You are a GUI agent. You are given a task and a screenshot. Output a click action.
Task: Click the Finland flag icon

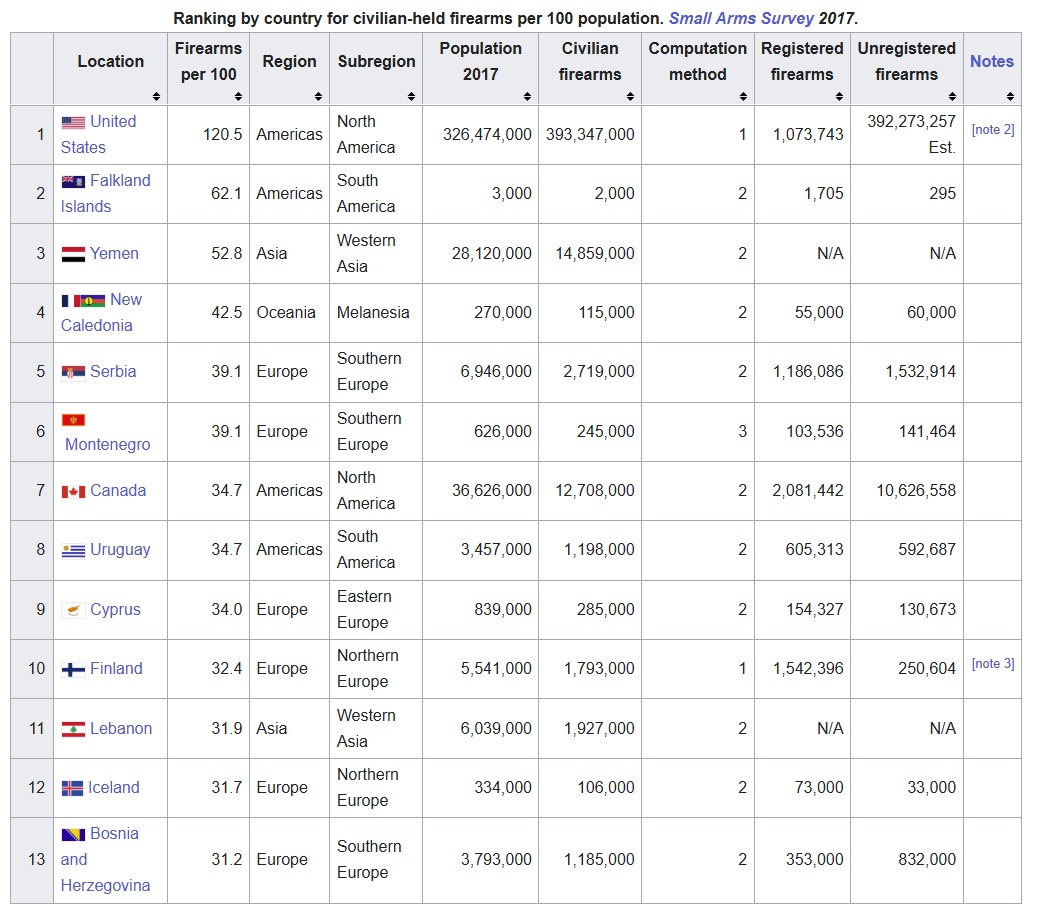(x=73, y=670)
